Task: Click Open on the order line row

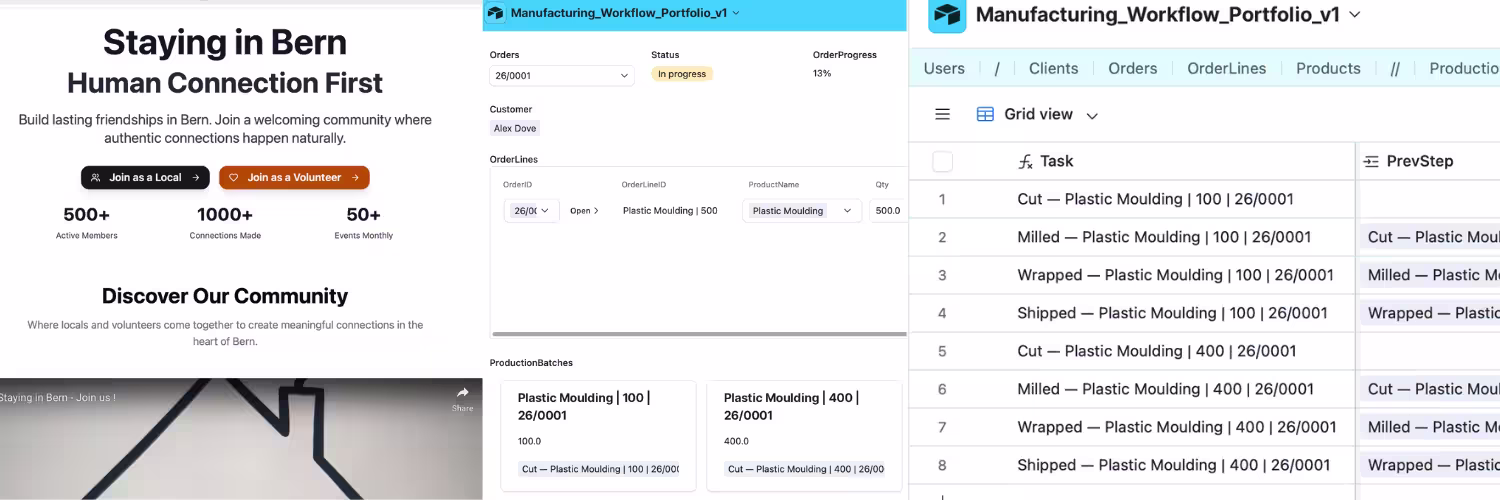Action: pyautogui.click(x=585, y=211)
